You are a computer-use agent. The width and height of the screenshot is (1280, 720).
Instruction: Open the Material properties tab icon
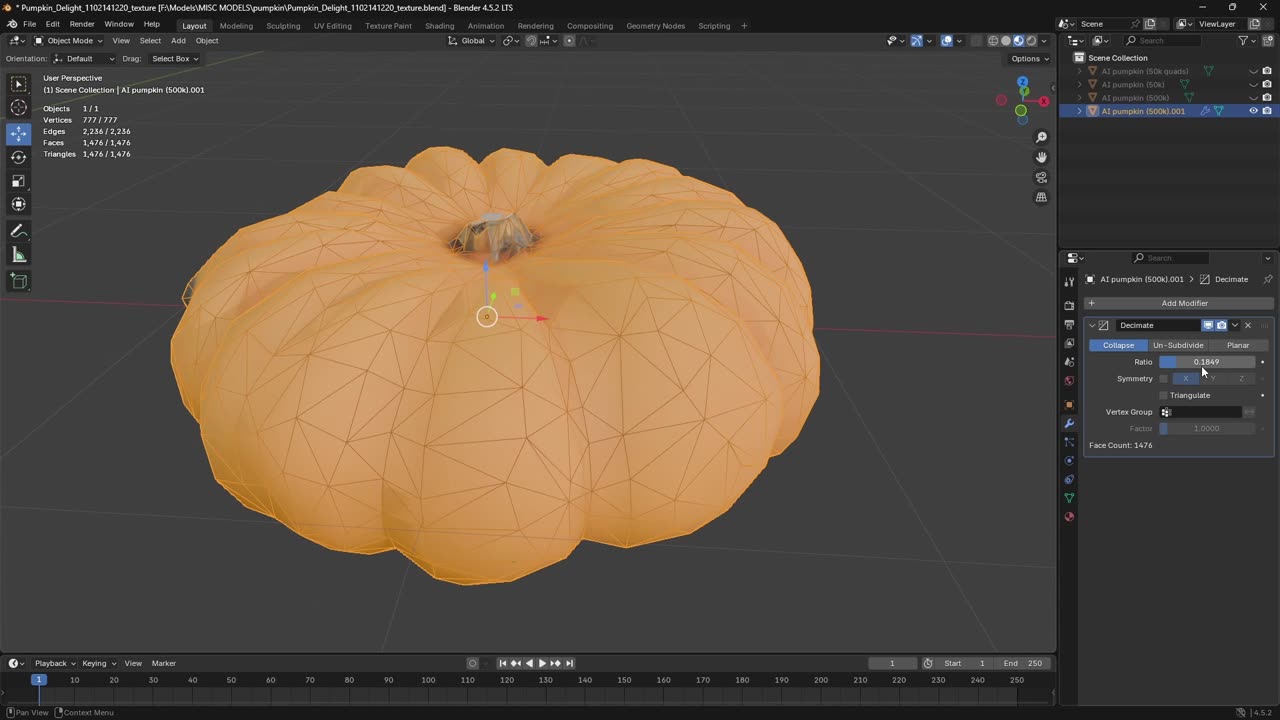(1069, 517)
